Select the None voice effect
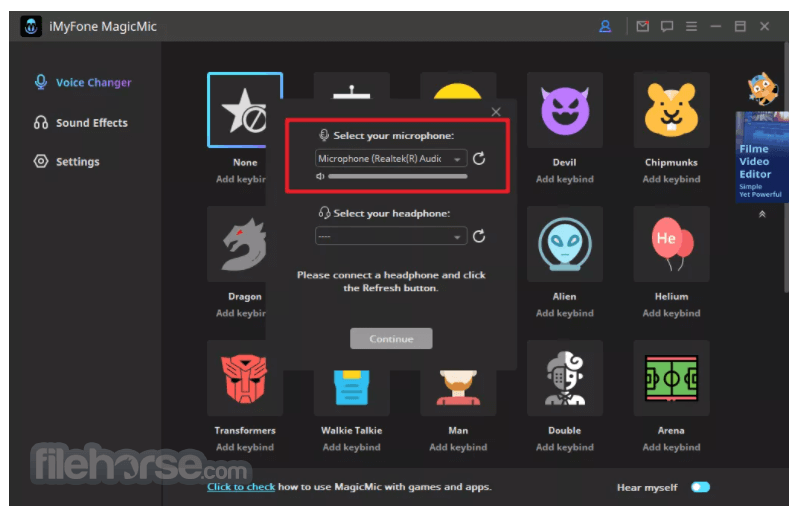This screenshot has height=515, width=798. point(244,110)
